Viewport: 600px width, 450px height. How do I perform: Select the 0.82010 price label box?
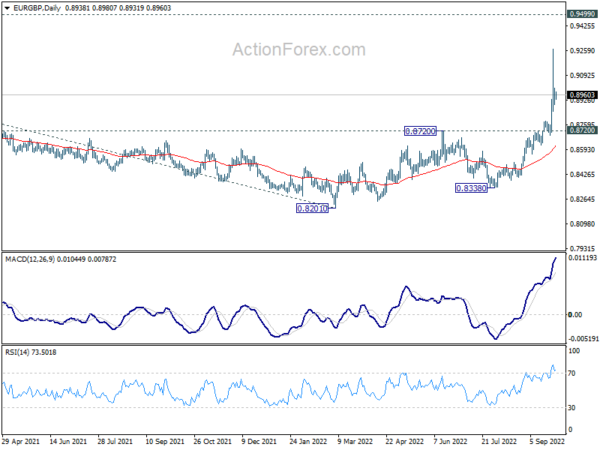point(312,209)
